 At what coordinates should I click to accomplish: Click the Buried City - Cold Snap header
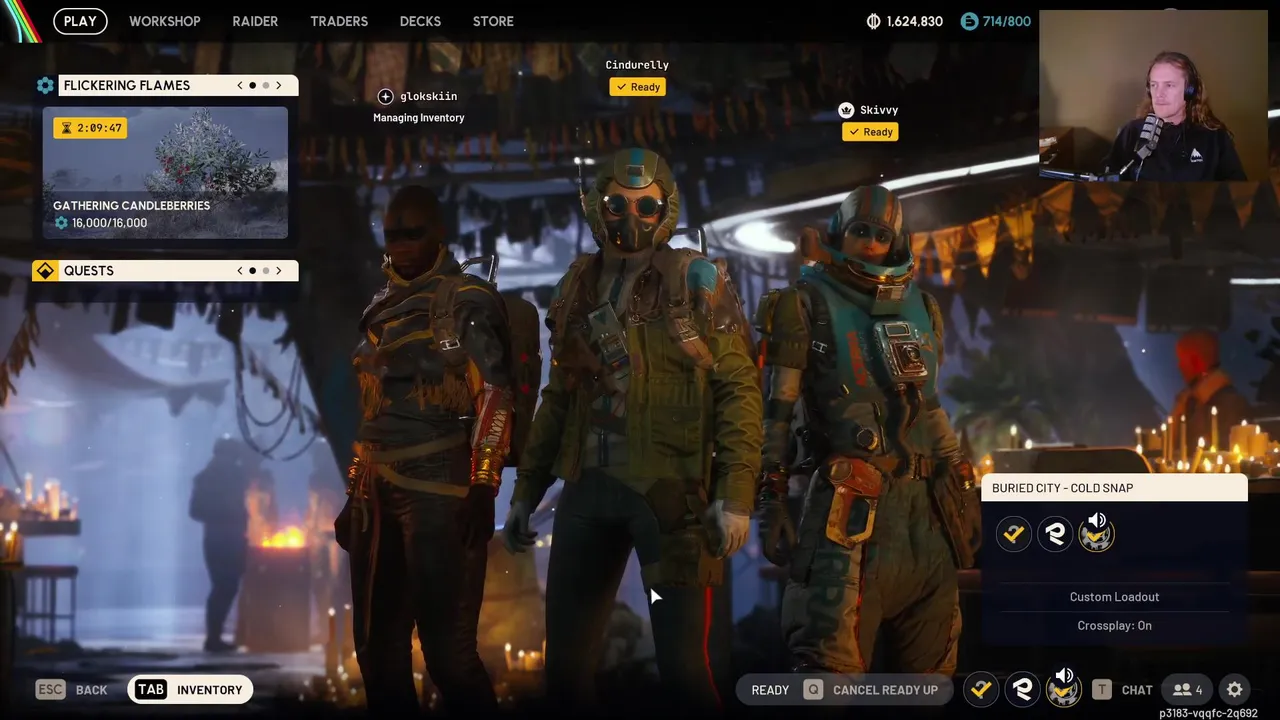[1115, 488]
